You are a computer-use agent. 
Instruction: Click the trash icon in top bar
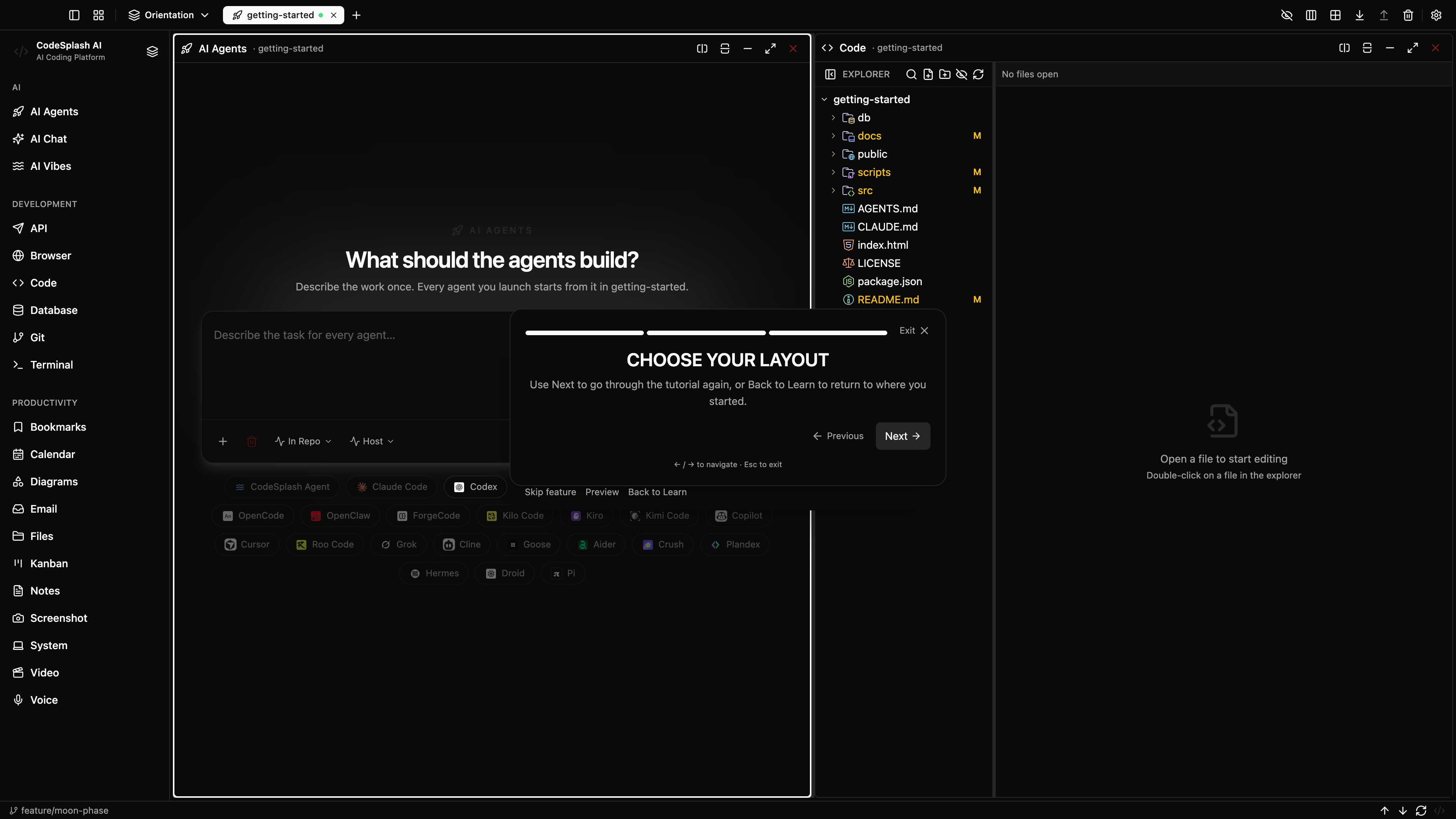pyautogui.click(x=1408, y=15)
